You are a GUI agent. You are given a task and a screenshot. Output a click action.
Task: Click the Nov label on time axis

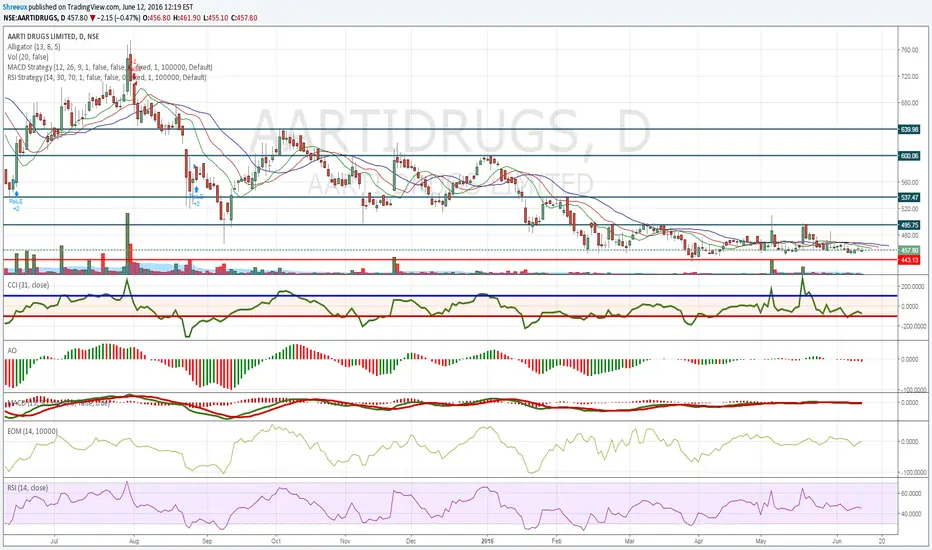click(345, 542)
